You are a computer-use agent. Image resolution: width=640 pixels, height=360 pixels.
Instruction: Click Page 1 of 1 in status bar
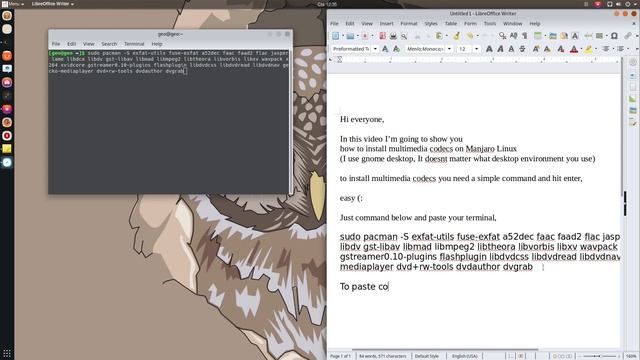(x=340, y=356)
